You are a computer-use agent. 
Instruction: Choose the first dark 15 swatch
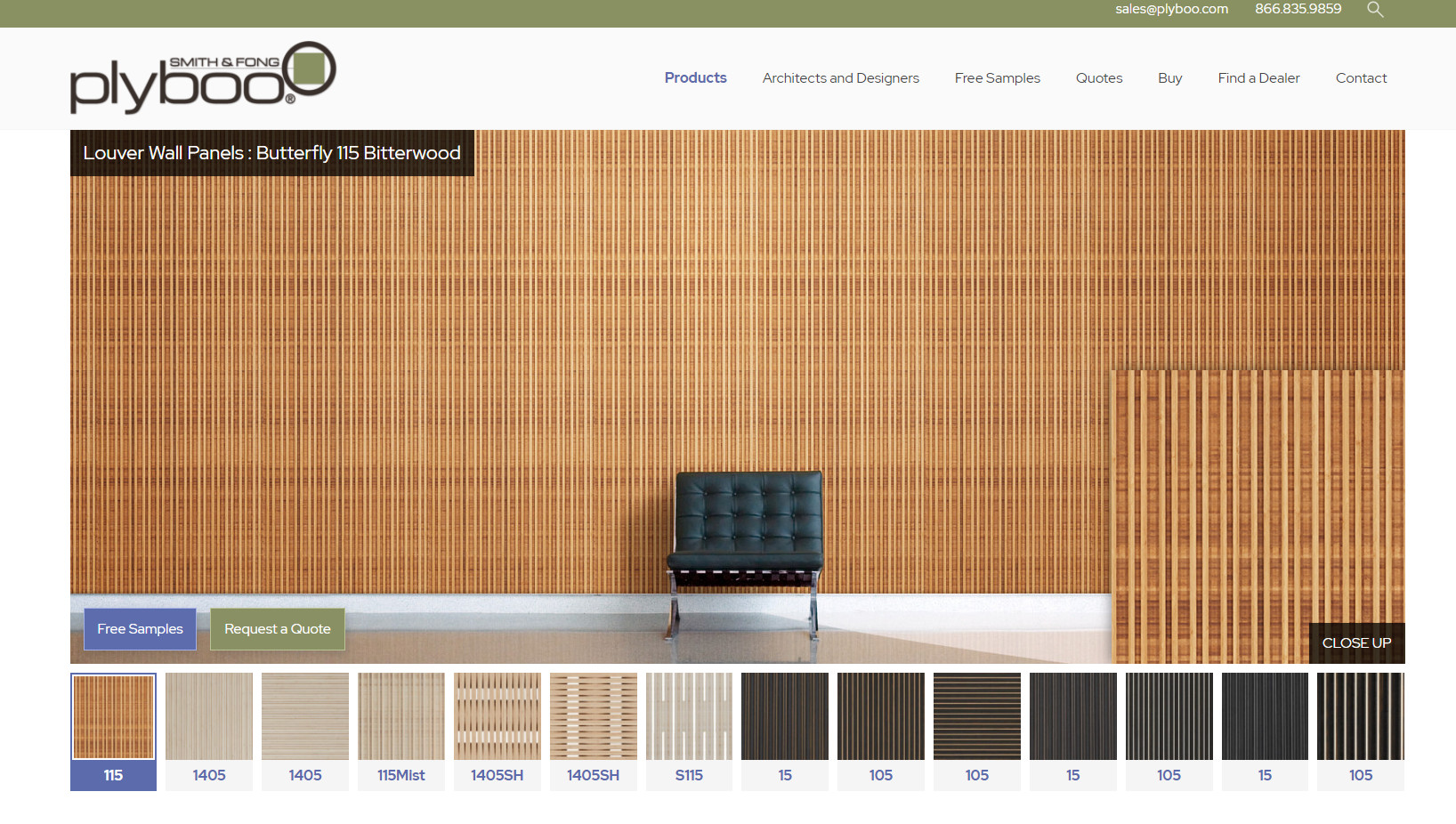[785, 716]
